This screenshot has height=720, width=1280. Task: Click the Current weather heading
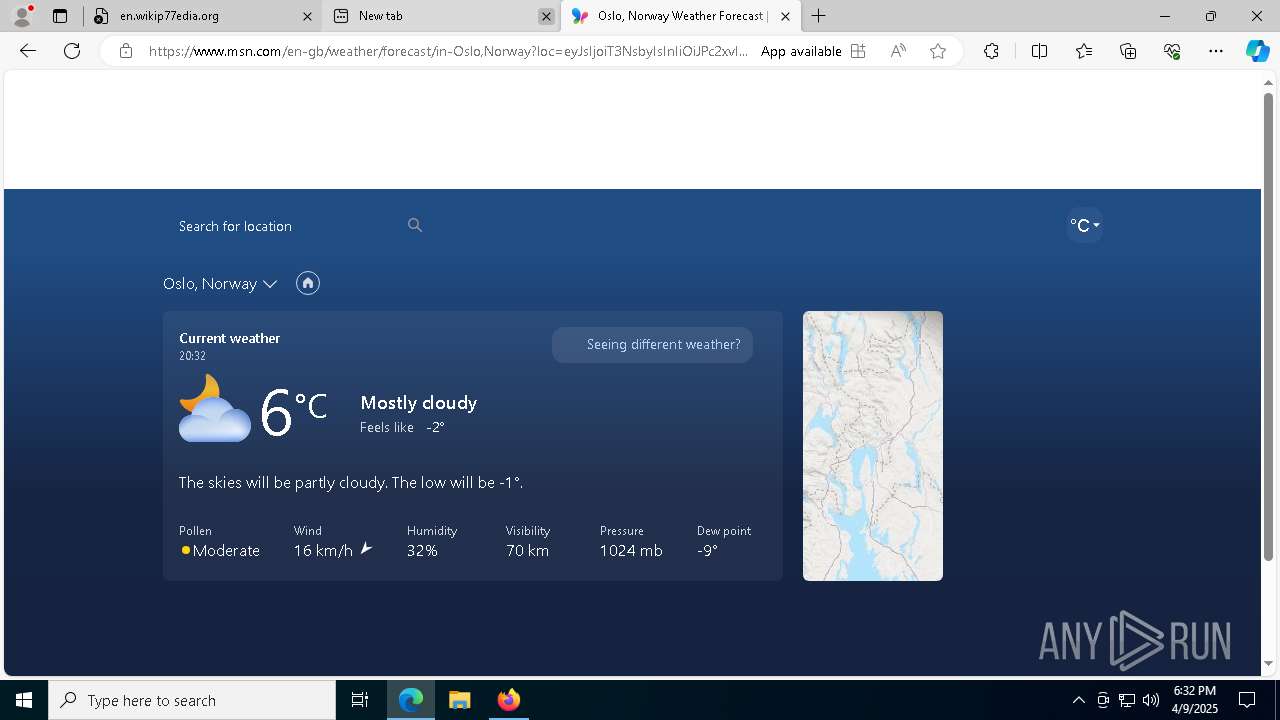click(229, 338)
